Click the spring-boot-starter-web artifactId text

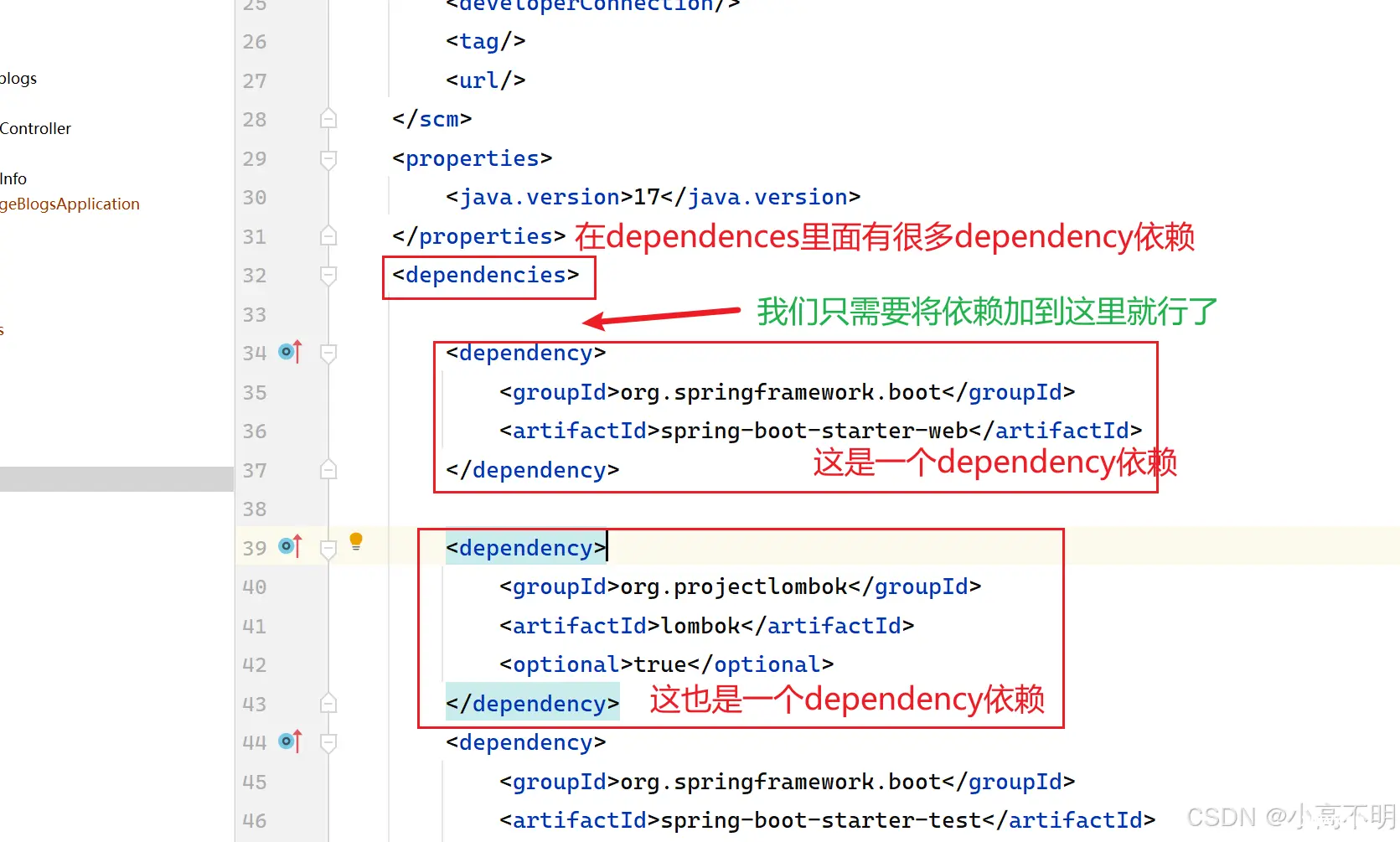814,431
